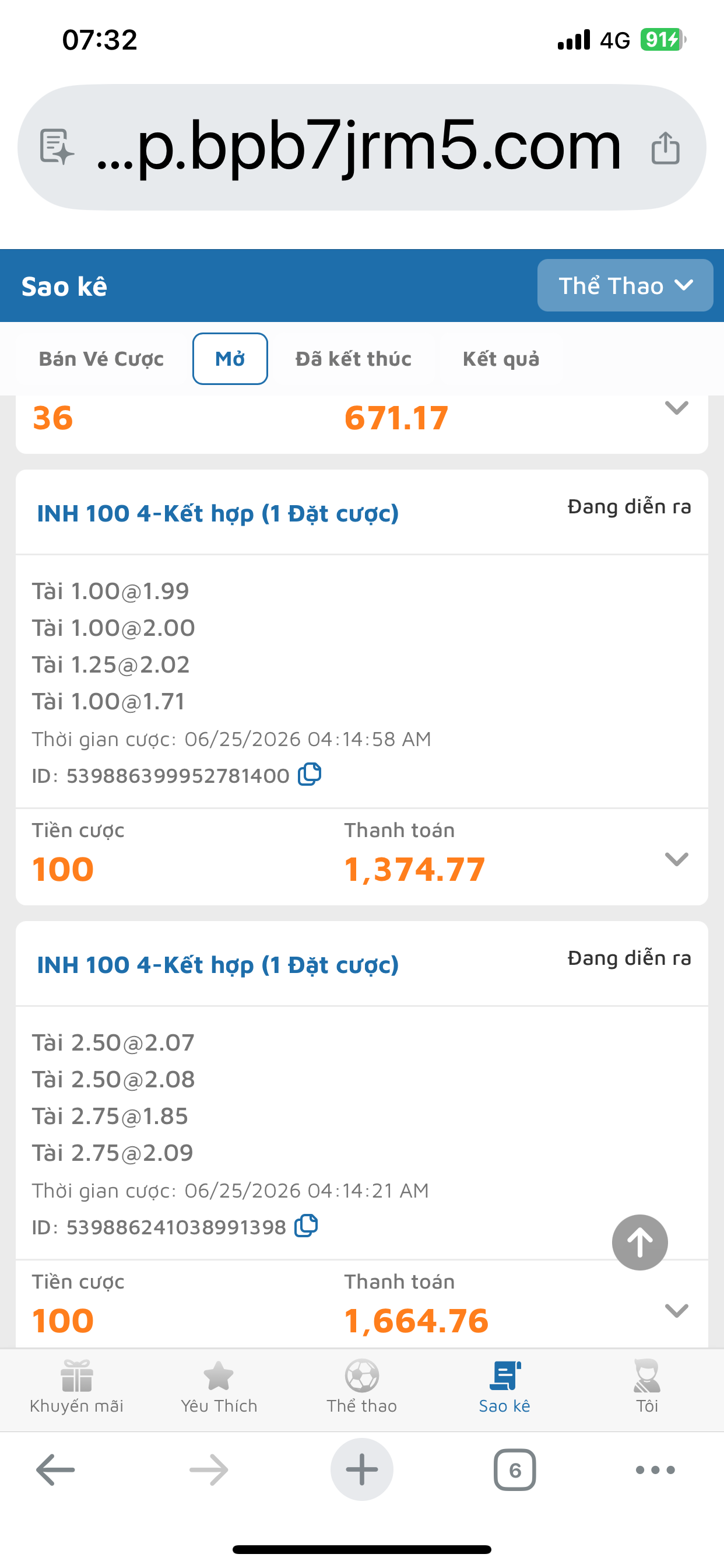
Task: Expand bet details for 1,374.77 payout
Action: pos(677,858)
